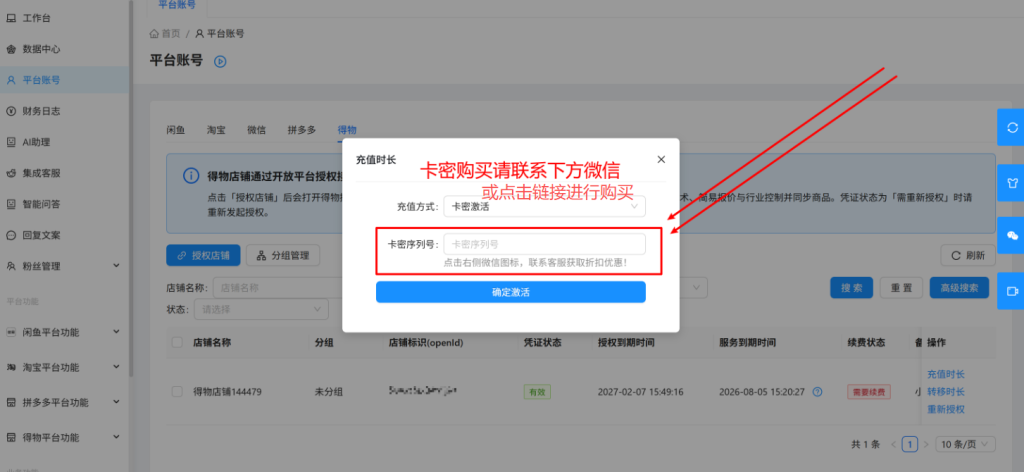
Task: Click the floating WeChat icon button
Action: tap(1012, 236)
